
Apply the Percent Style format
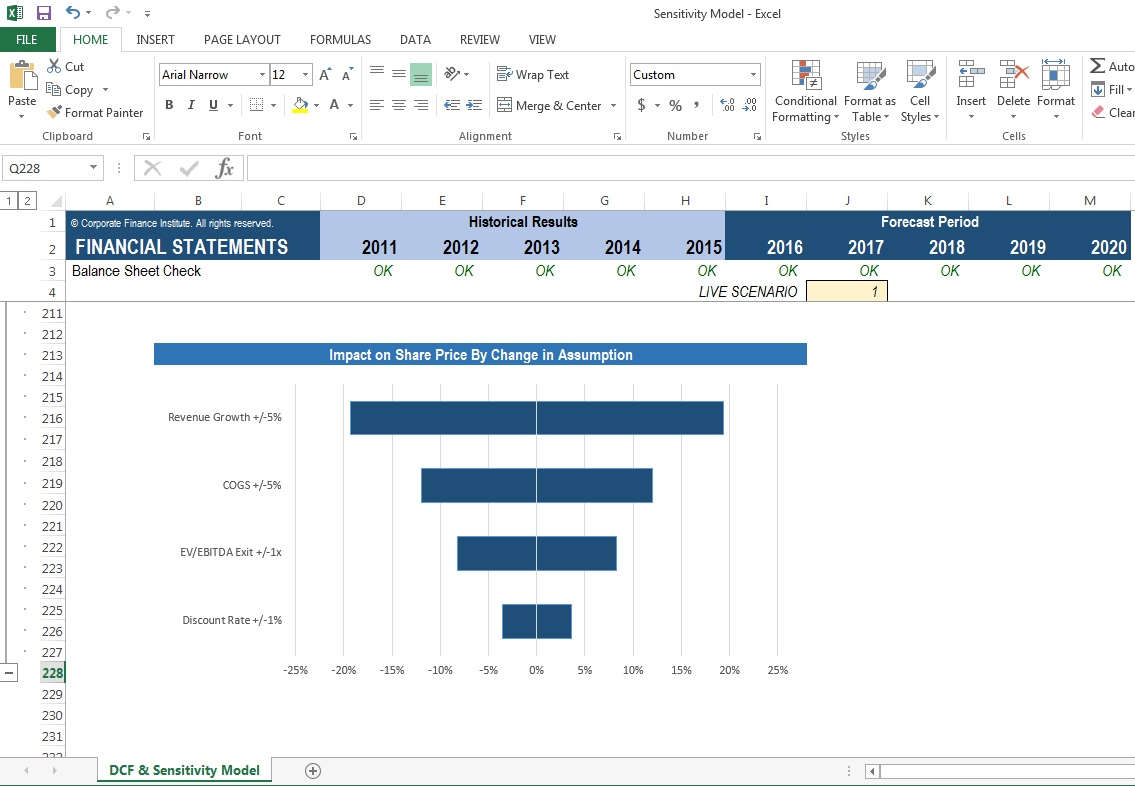(675, 104)
